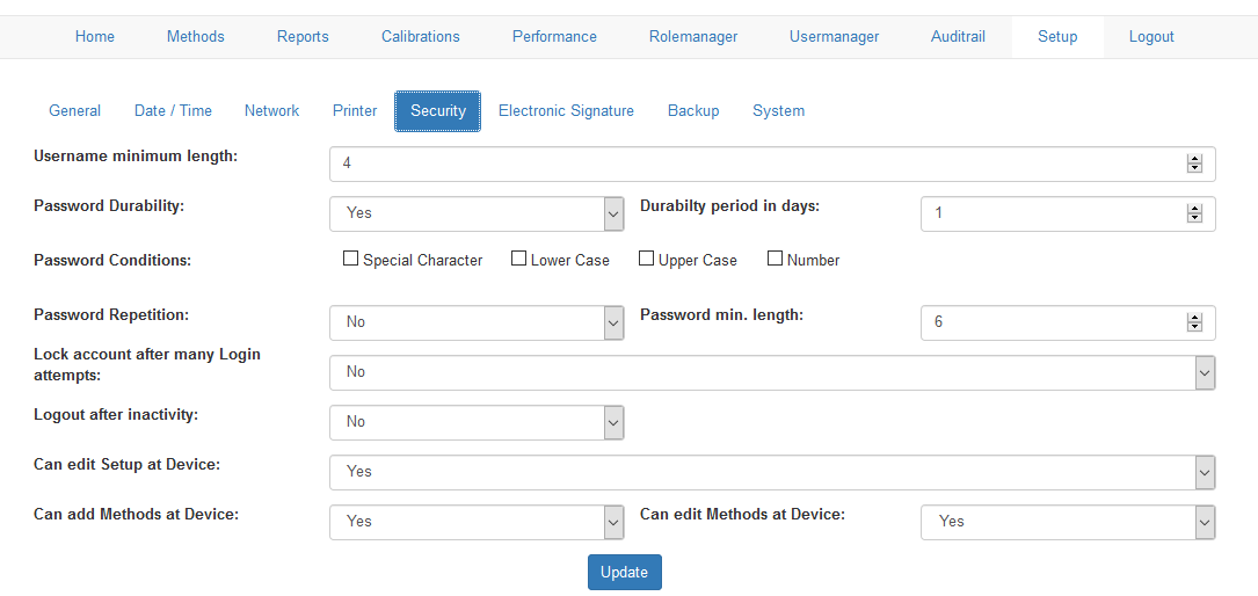Enable the Special Character checkbox
Image resolution: width=1258 pixels, height=596 pixels.
point(350,259)
